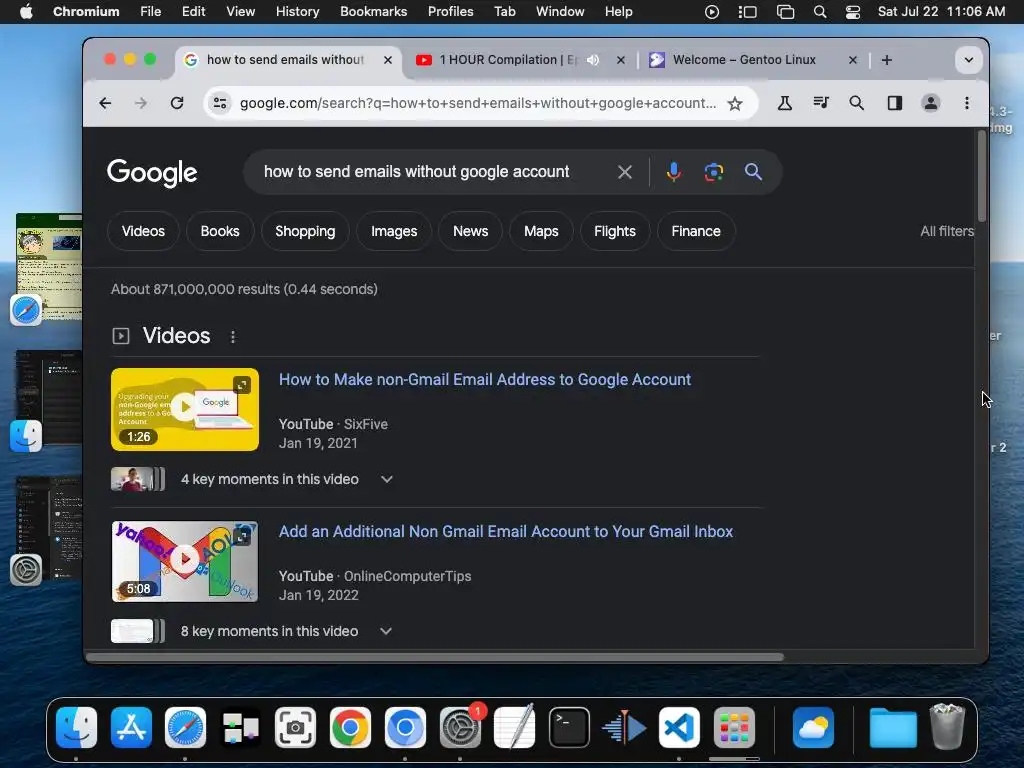Open site information icon in address bar
Screen dimensions: 1024x768
click(220, 103)
